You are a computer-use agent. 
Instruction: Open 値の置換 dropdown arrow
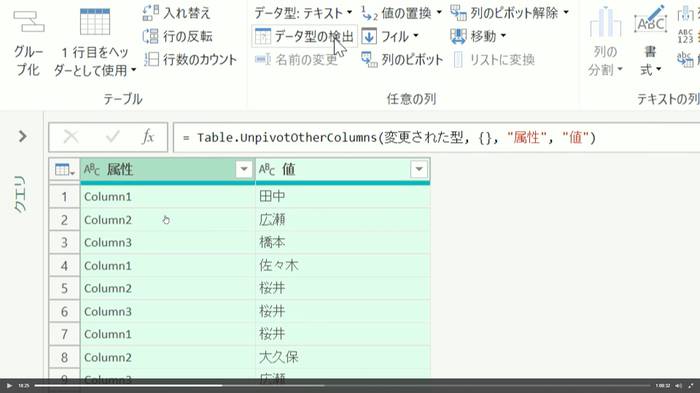click(438, 13)
